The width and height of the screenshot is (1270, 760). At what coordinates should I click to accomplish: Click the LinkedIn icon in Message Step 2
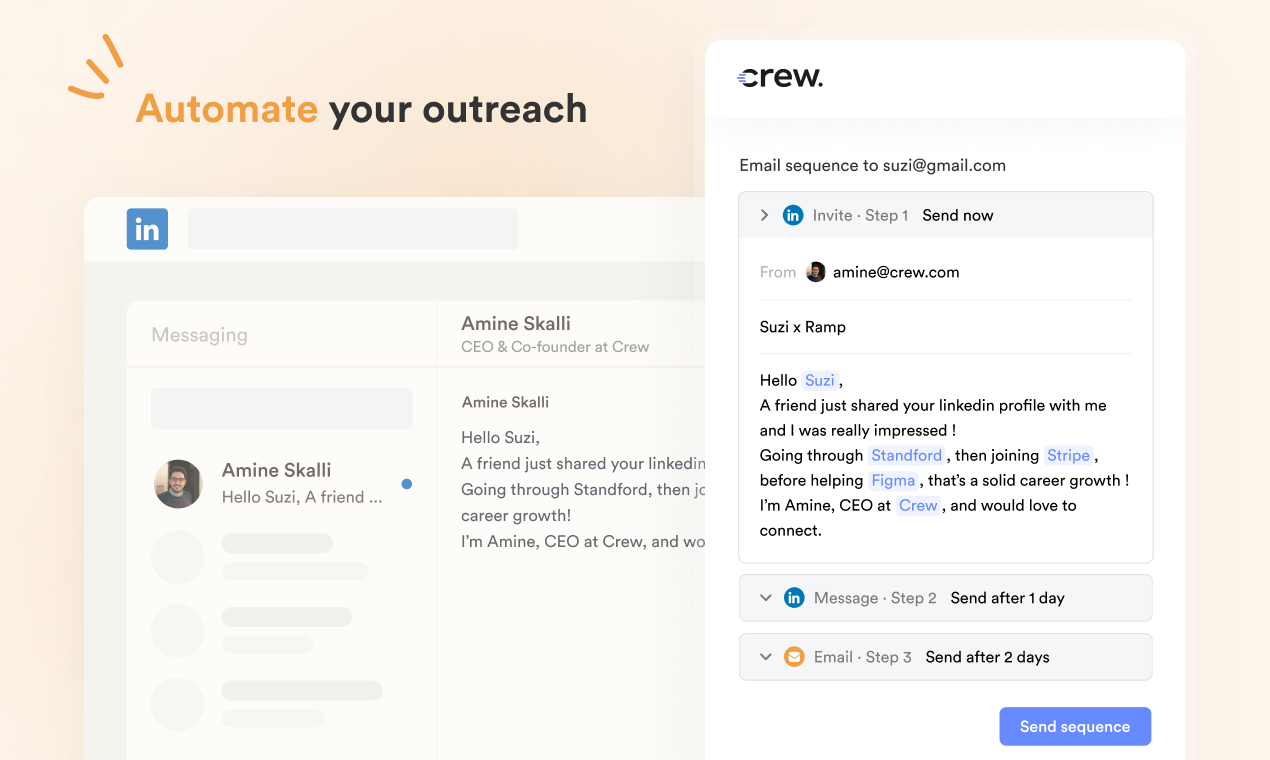[794, 598]
